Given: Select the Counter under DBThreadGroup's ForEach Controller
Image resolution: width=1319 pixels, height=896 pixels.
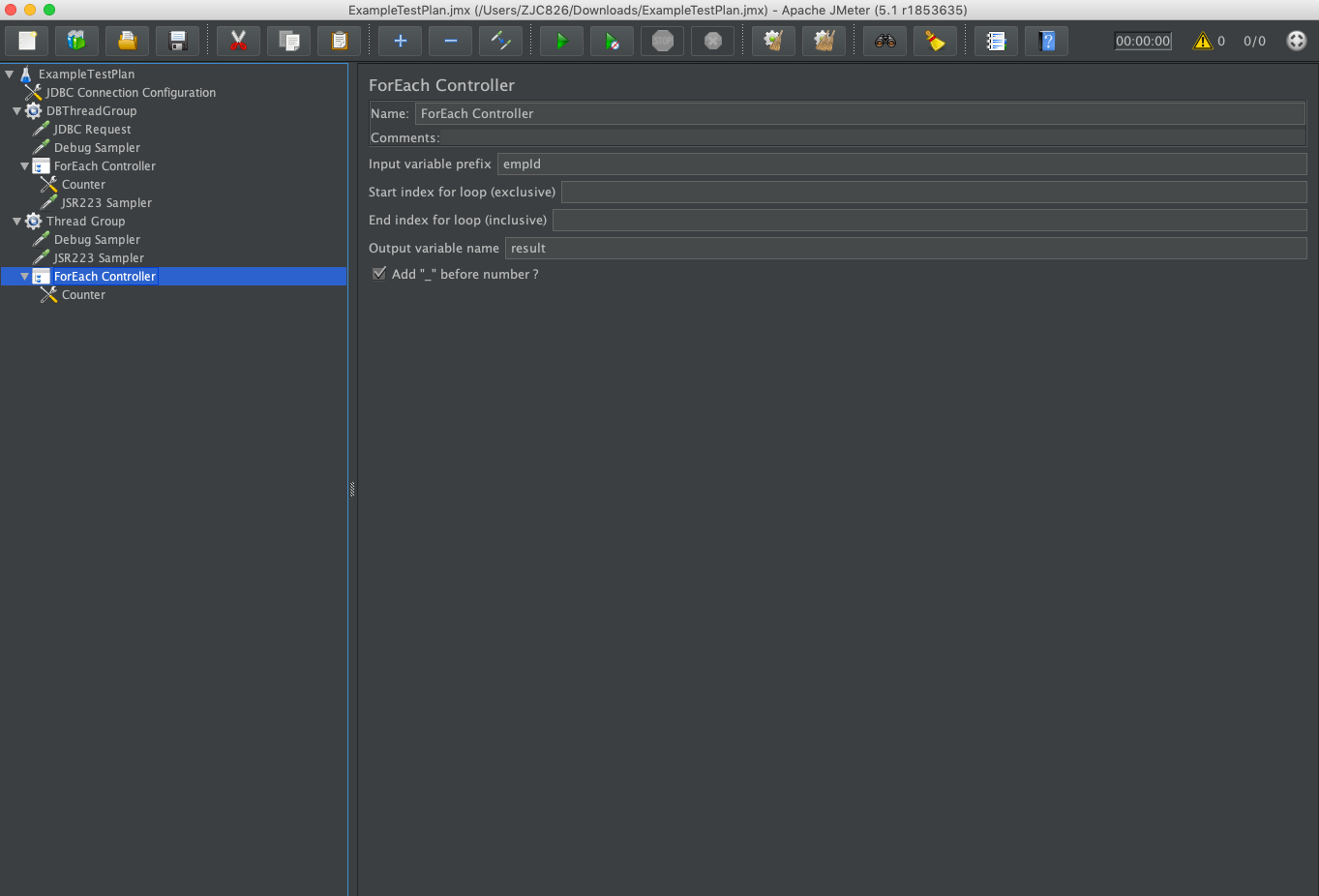Looking at the screenshot, I should 83,184.
